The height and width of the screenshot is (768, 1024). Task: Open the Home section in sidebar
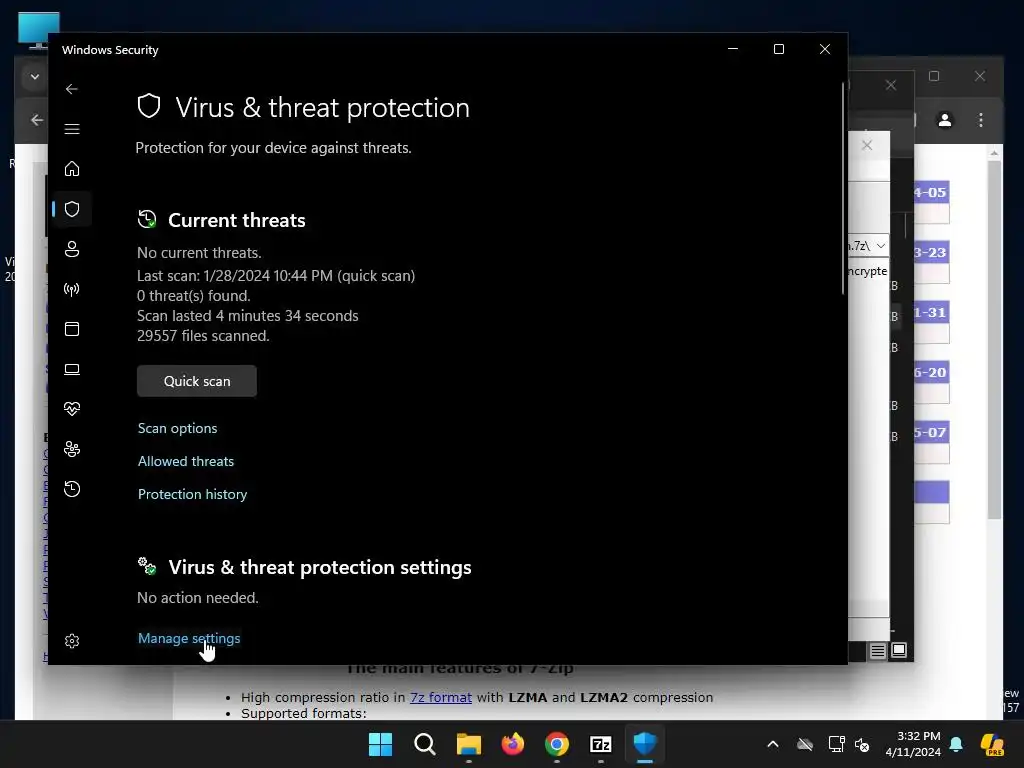(x=72, y=169)
